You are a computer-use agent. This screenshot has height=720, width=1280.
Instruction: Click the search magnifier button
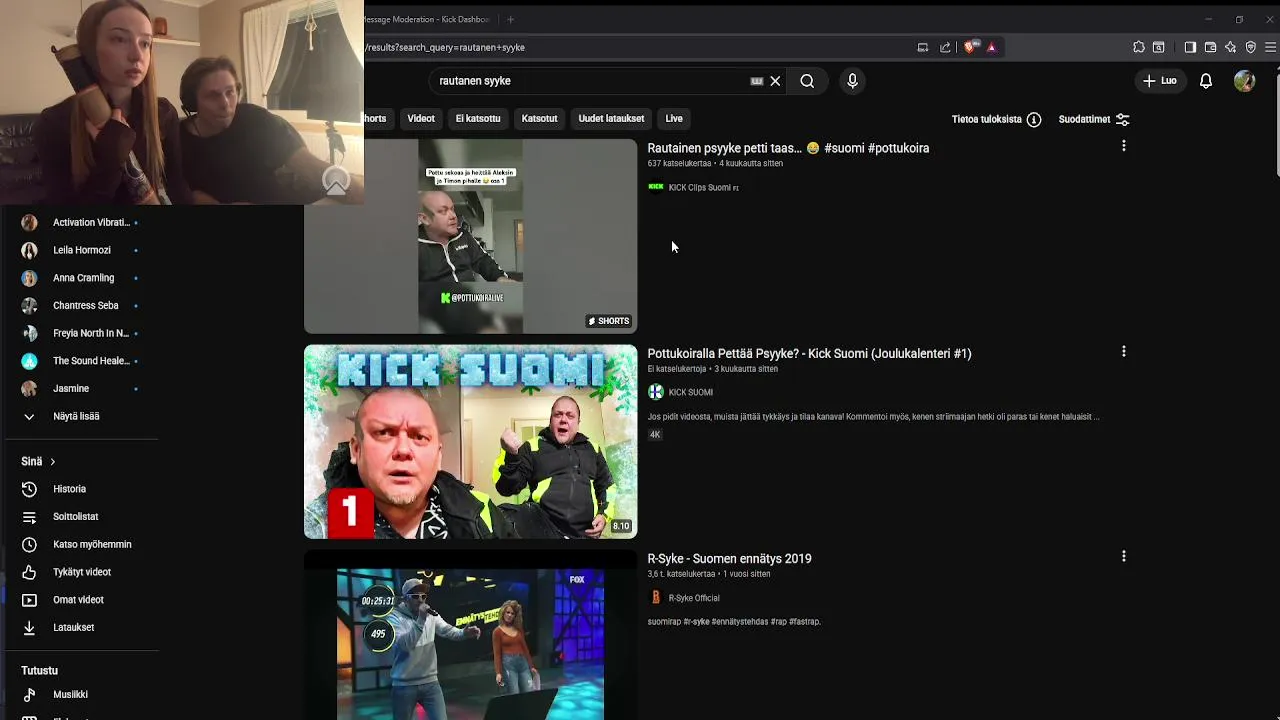pyautogui.click(x=807, y=81)
